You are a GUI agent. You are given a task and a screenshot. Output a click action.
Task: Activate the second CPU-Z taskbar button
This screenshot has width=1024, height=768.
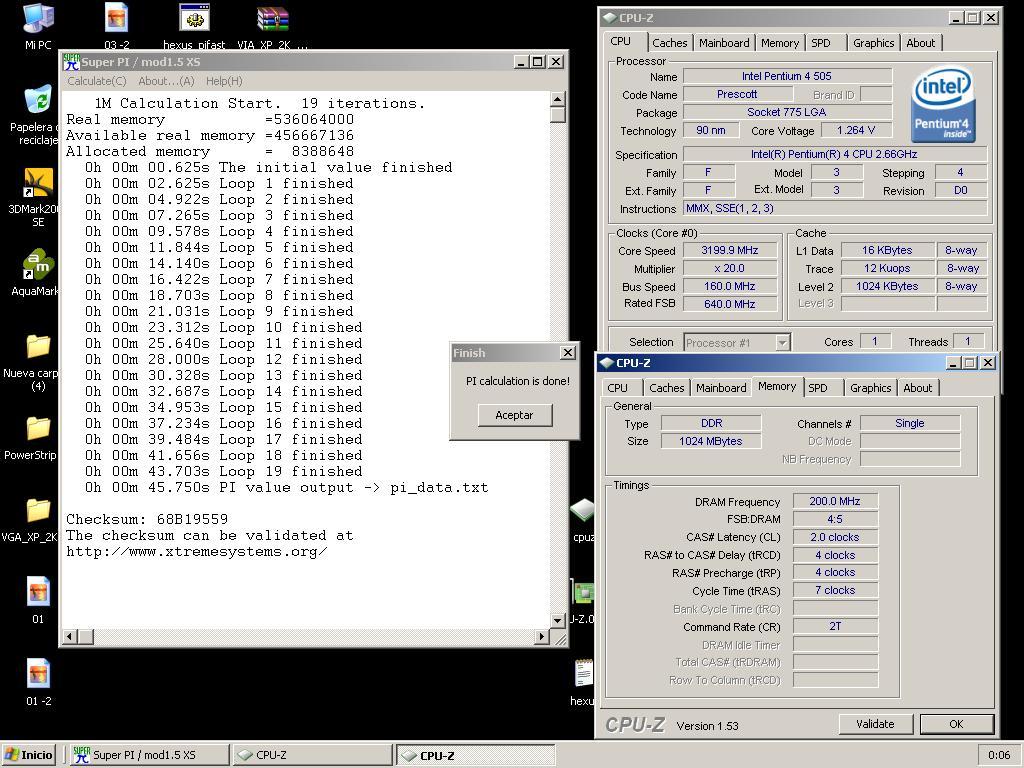(475, 755)
